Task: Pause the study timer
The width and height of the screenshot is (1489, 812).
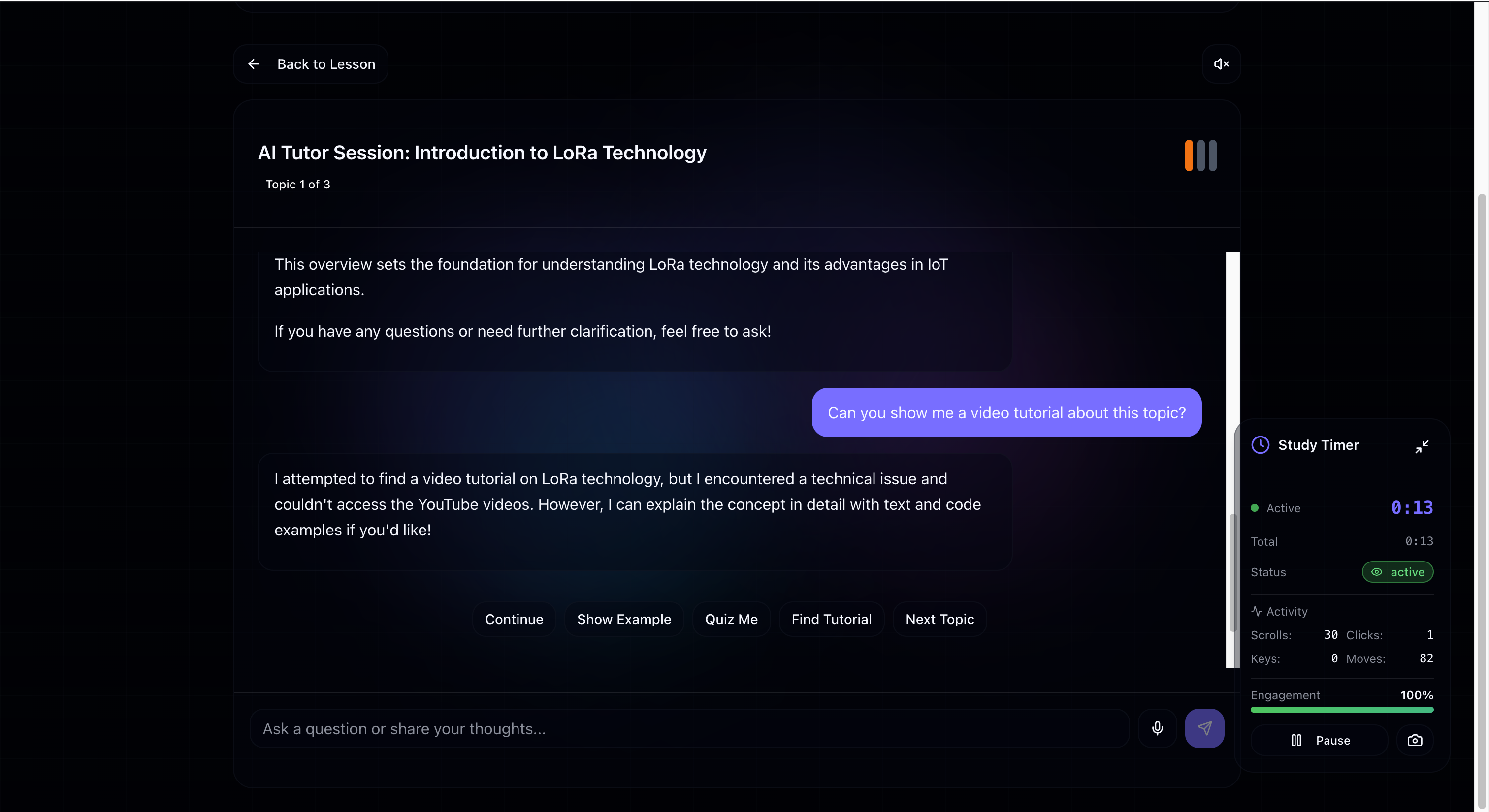Action: point(1319,740)
